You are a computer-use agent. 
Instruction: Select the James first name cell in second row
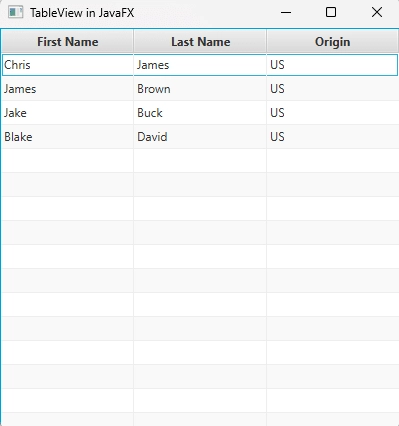68,89
